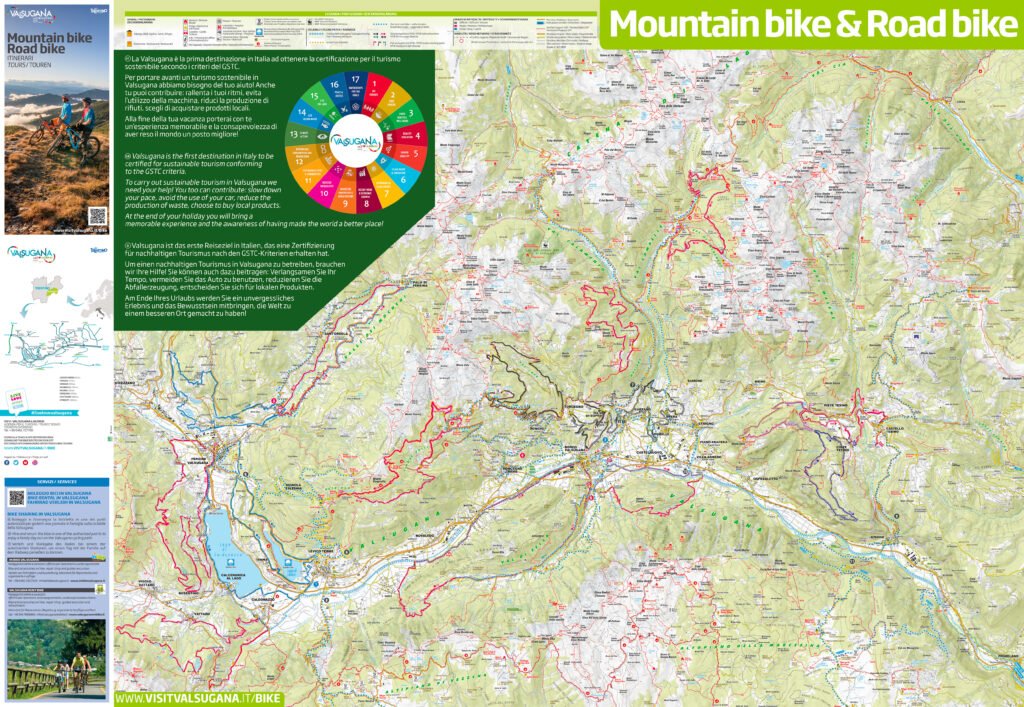The image size is (1024, 707).
Task: Click the small blue route overview map
Action: (57, 345)
